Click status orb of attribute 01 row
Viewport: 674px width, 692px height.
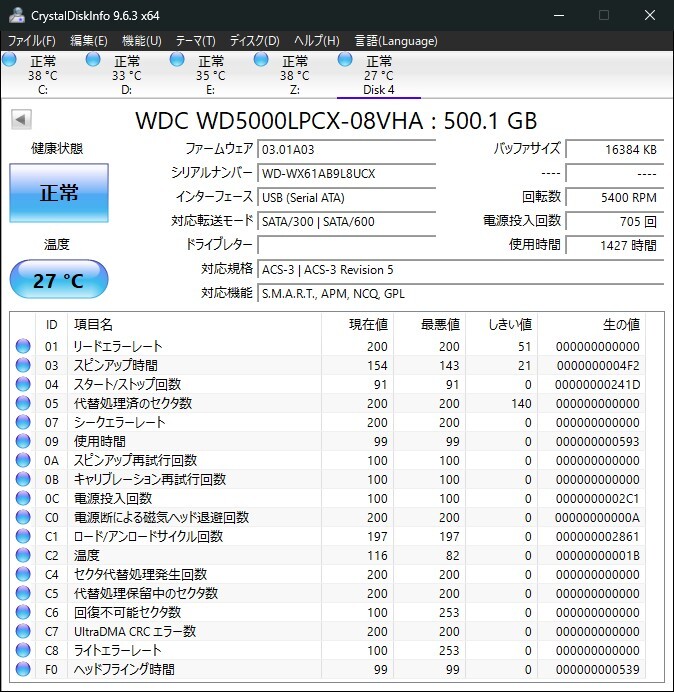coord(23,346)
